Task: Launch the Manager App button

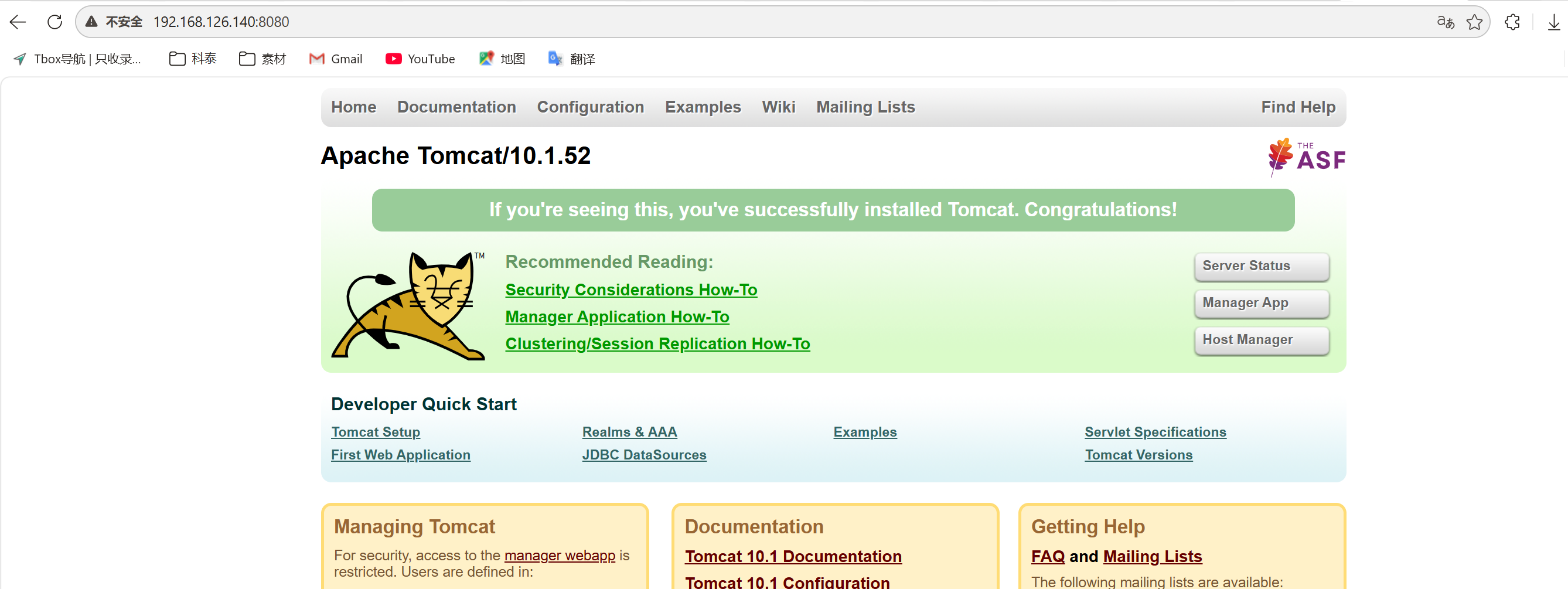Action: click(1262, 304)
